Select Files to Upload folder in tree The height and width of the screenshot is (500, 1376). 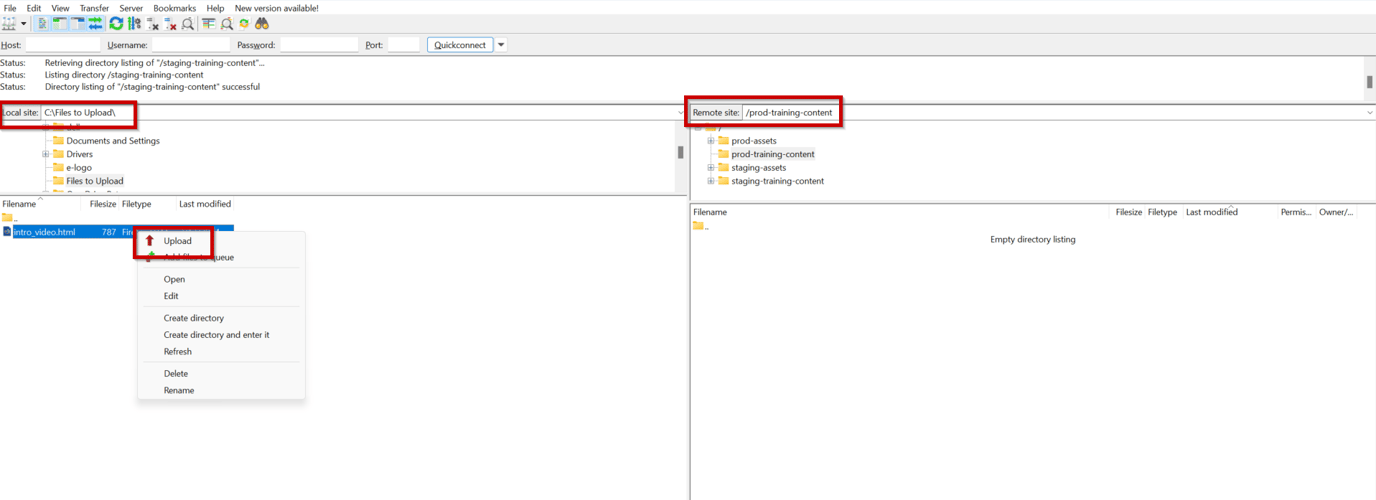click(95, 181)
